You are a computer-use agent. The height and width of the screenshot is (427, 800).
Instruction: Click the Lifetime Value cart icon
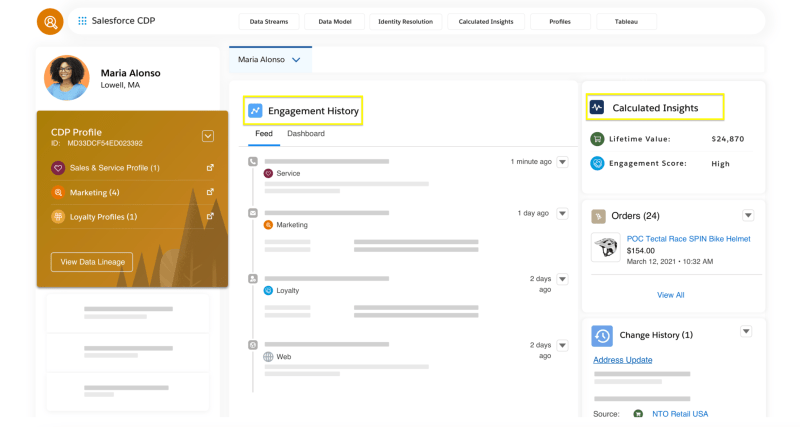[597, 139]
